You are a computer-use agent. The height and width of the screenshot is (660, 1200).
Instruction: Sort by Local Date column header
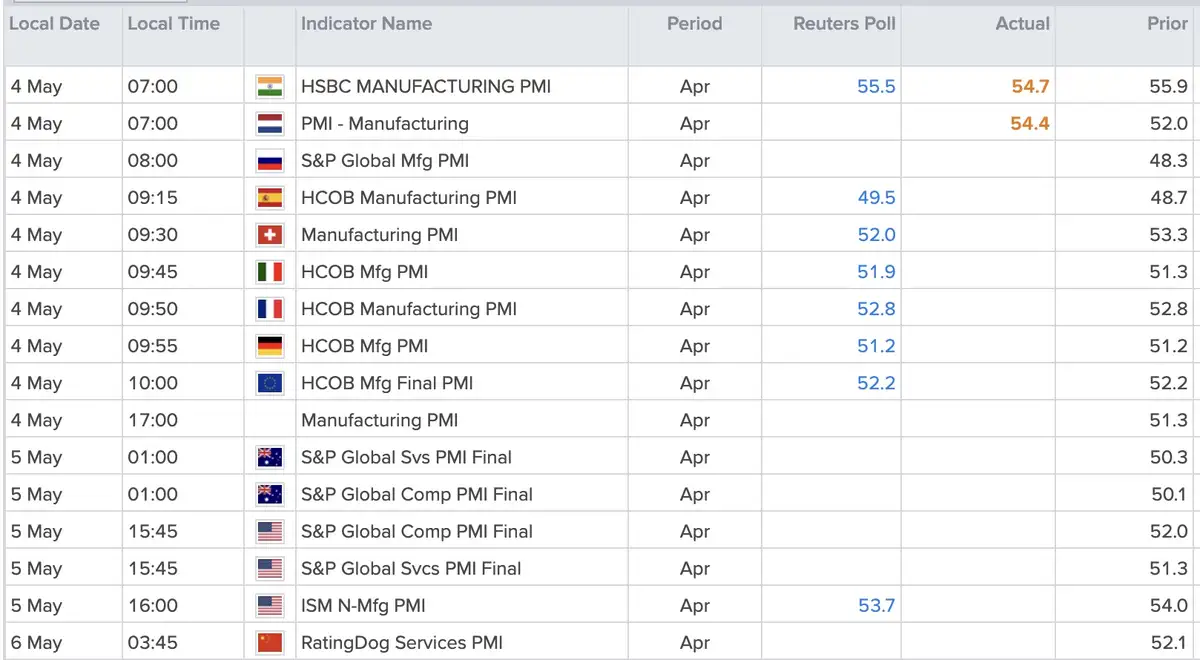pyautogui.click(x=55, y=23)
